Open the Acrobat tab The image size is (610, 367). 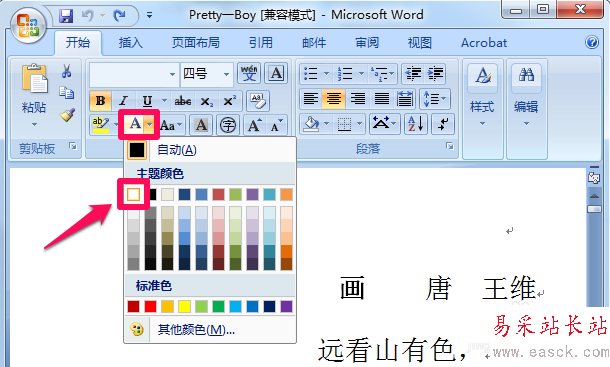pyautogui.click(x=484, y=42)
